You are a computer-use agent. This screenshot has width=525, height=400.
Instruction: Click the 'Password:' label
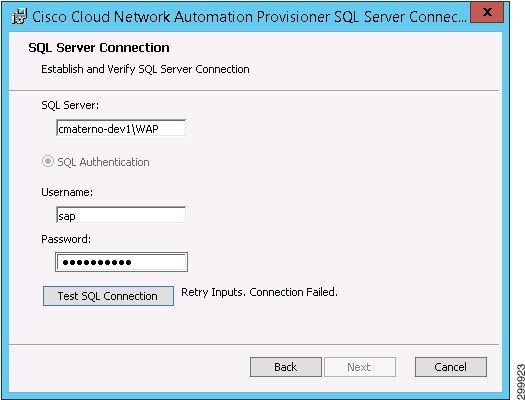tap(66, 239)
